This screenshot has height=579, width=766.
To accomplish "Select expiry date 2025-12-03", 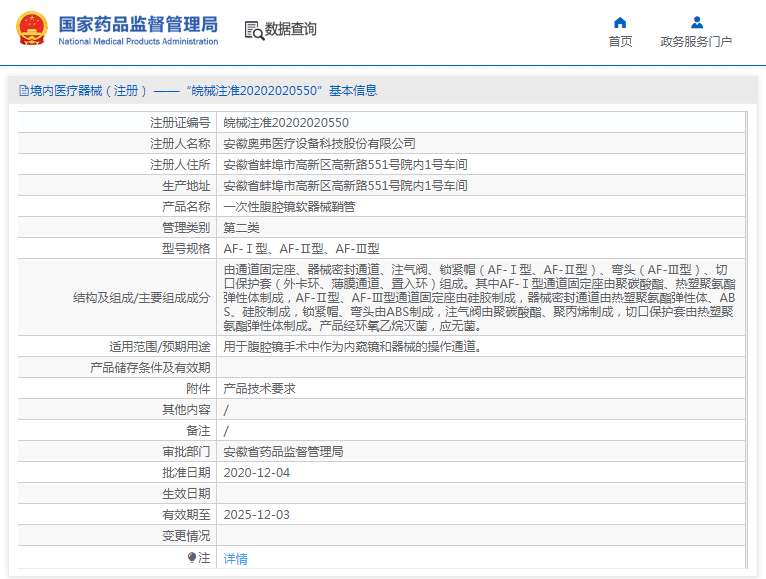I will point(256,515).
